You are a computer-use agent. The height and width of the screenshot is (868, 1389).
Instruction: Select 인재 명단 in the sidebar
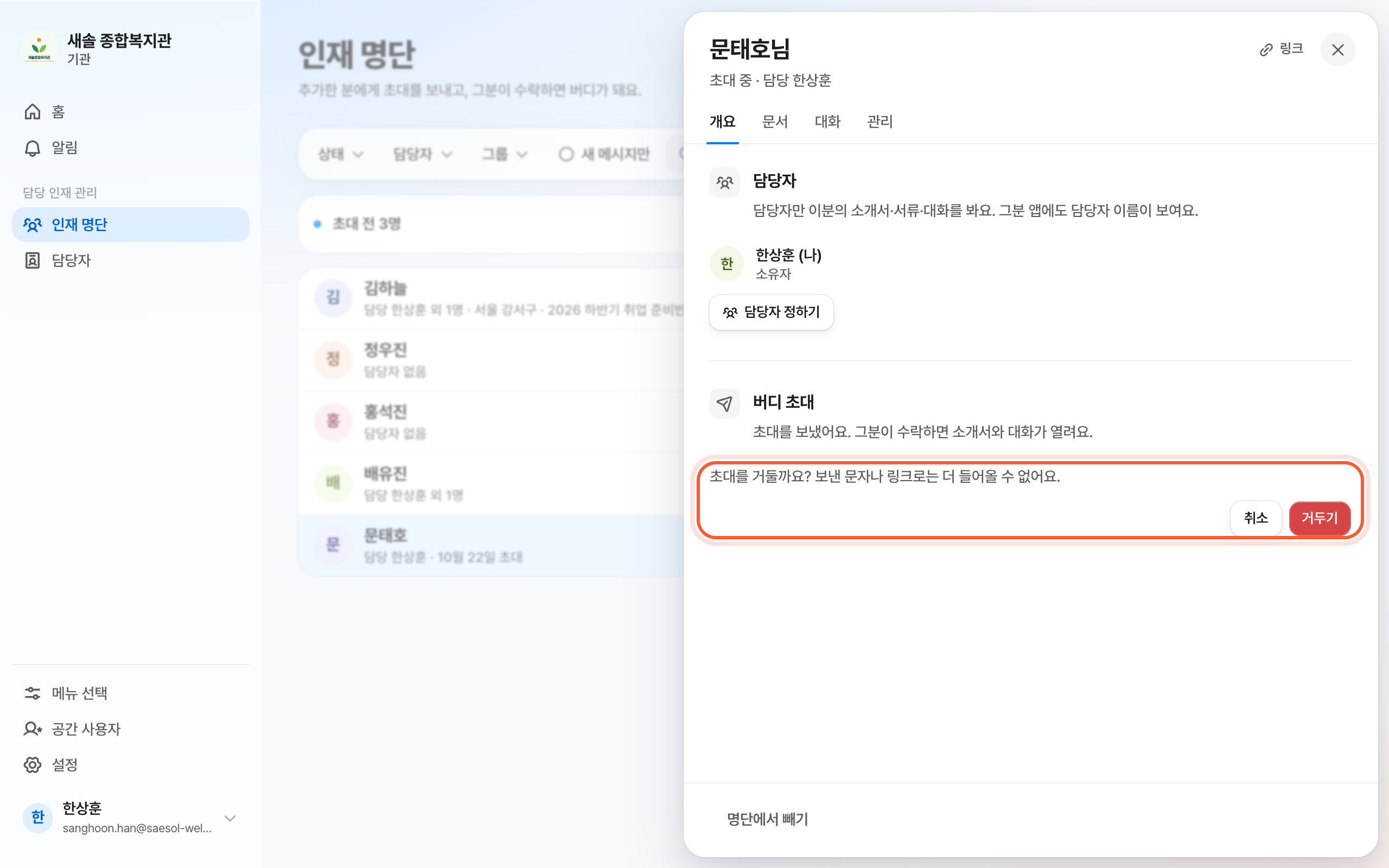click(x=130, y=225)
